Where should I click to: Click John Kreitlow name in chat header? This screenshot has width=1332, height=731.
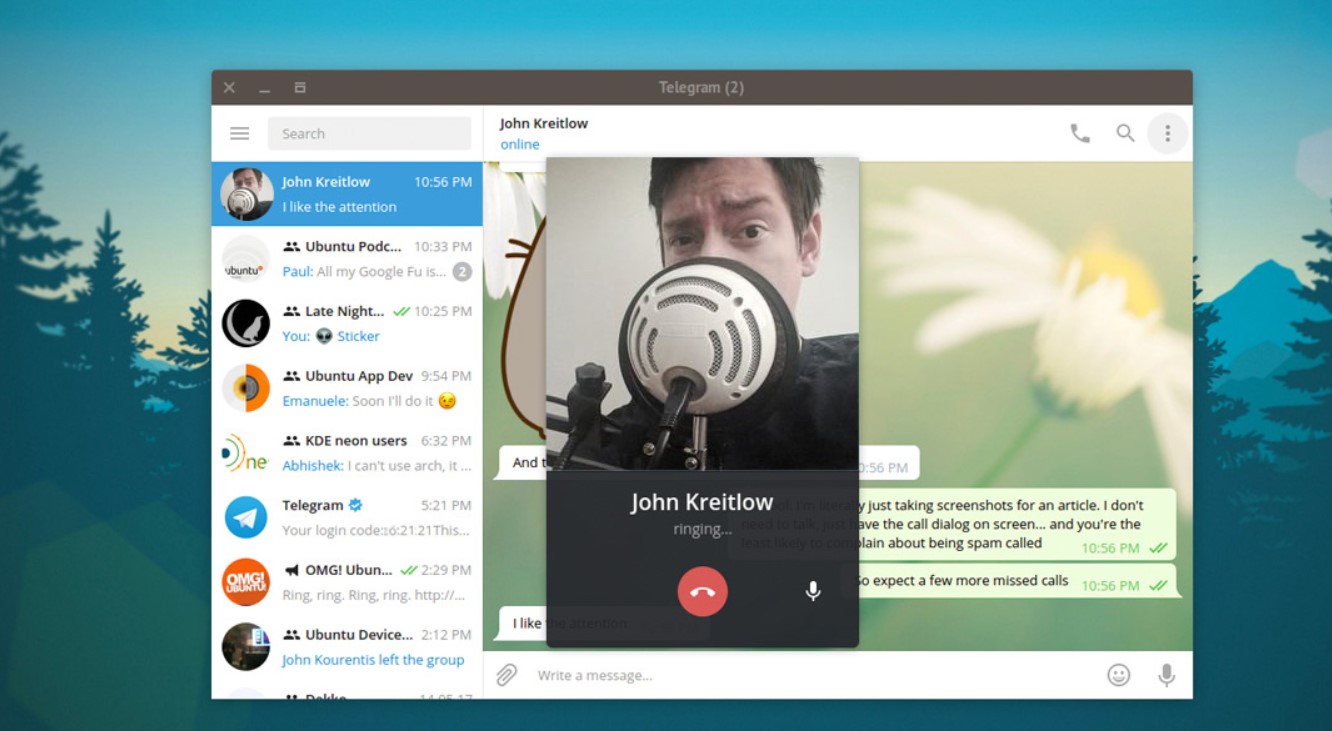[x=543, y=123]
